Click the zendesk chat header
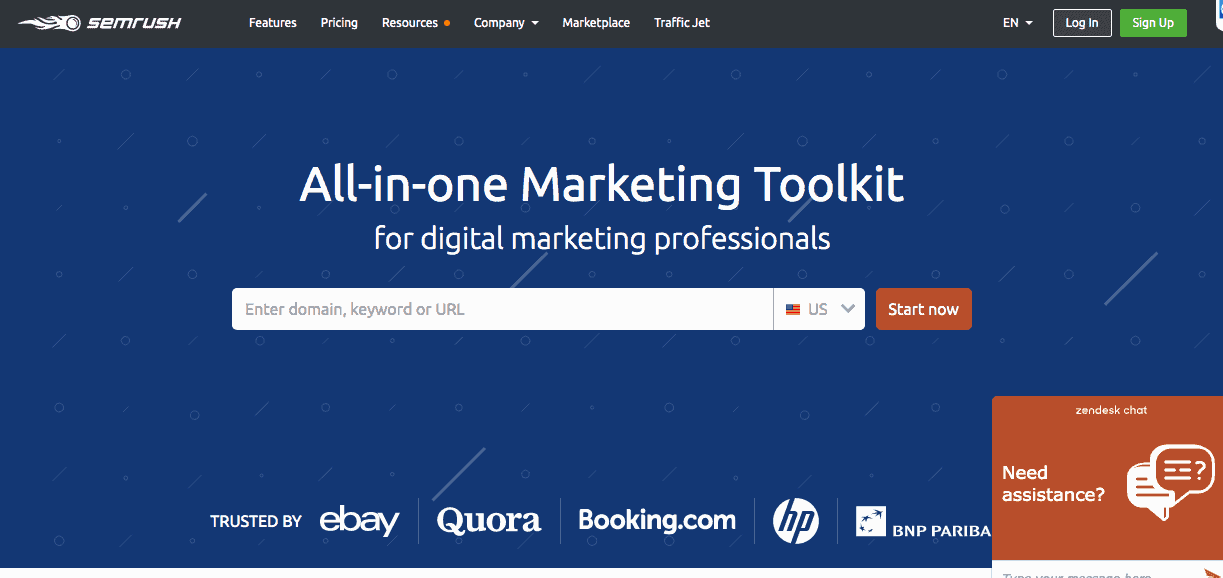 [1111, 410]
